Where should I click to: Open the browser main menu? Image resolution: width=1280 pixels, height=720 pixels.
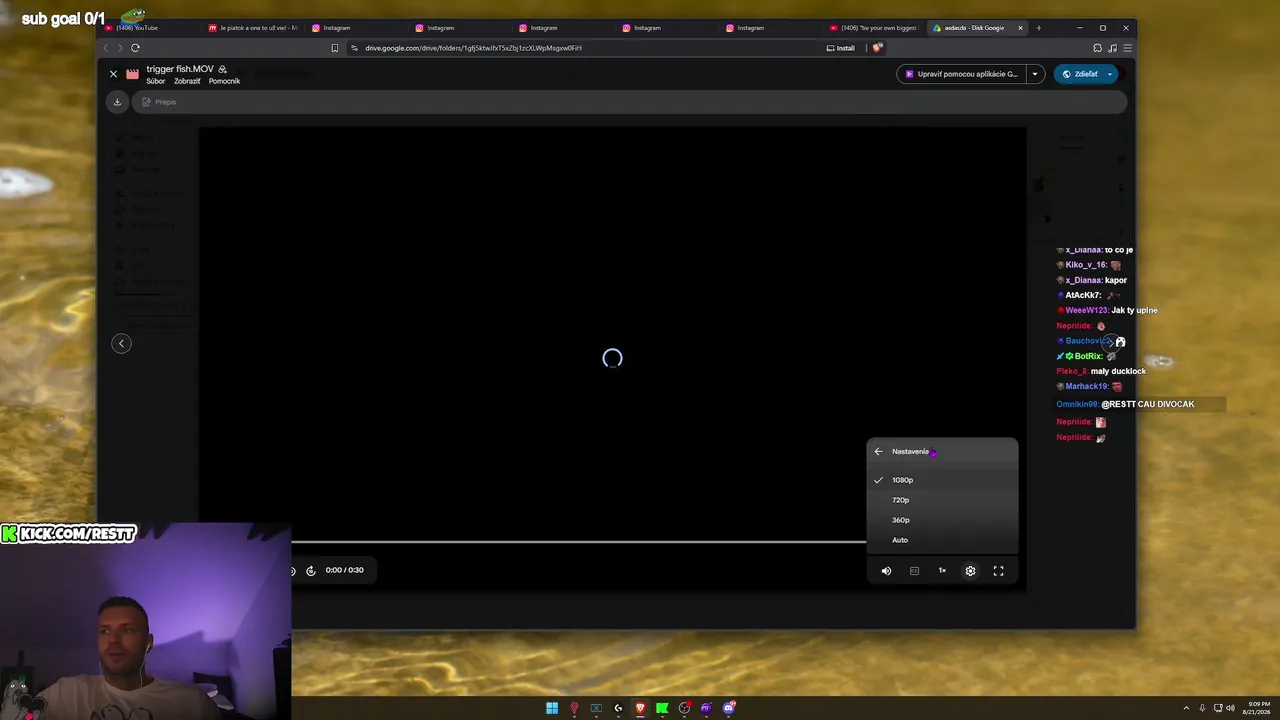coord(1127,48)
